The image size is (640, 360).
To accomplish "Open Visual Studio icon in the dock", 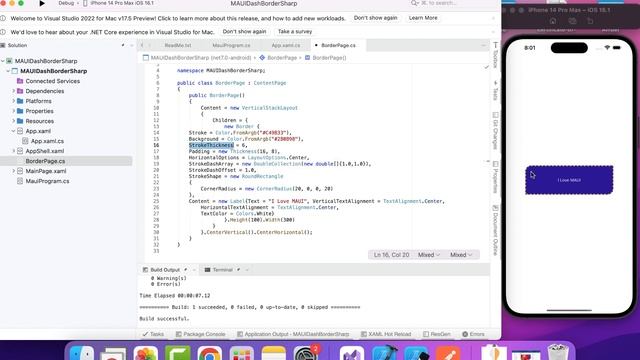I will click(x=352, y=353).
